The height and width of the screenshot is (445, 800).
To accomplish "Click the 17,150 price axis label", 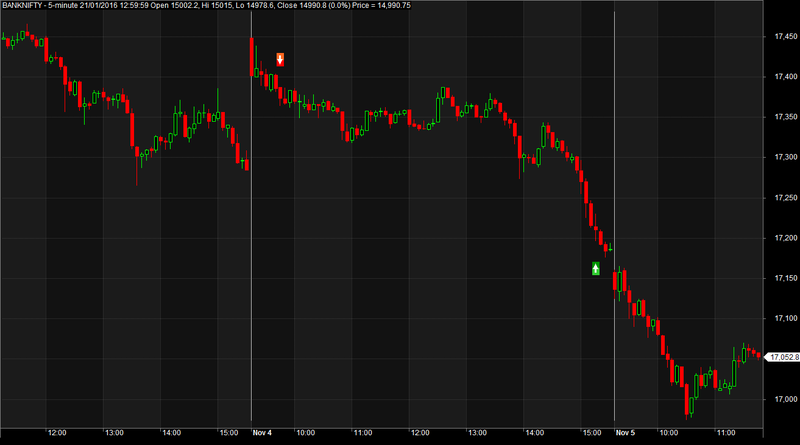I will point(786,278).
